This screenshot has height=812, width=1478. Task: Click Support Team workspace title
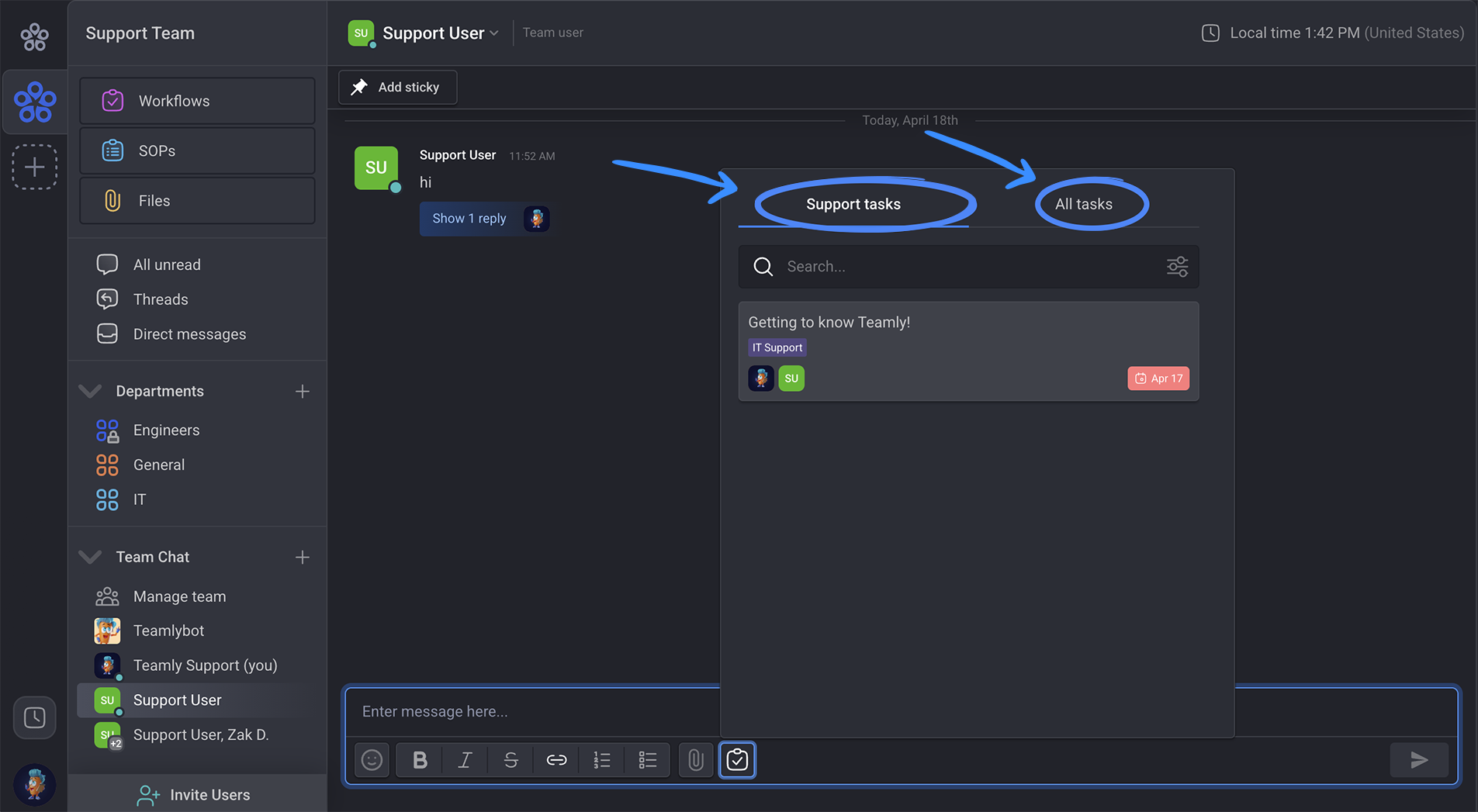140,33
